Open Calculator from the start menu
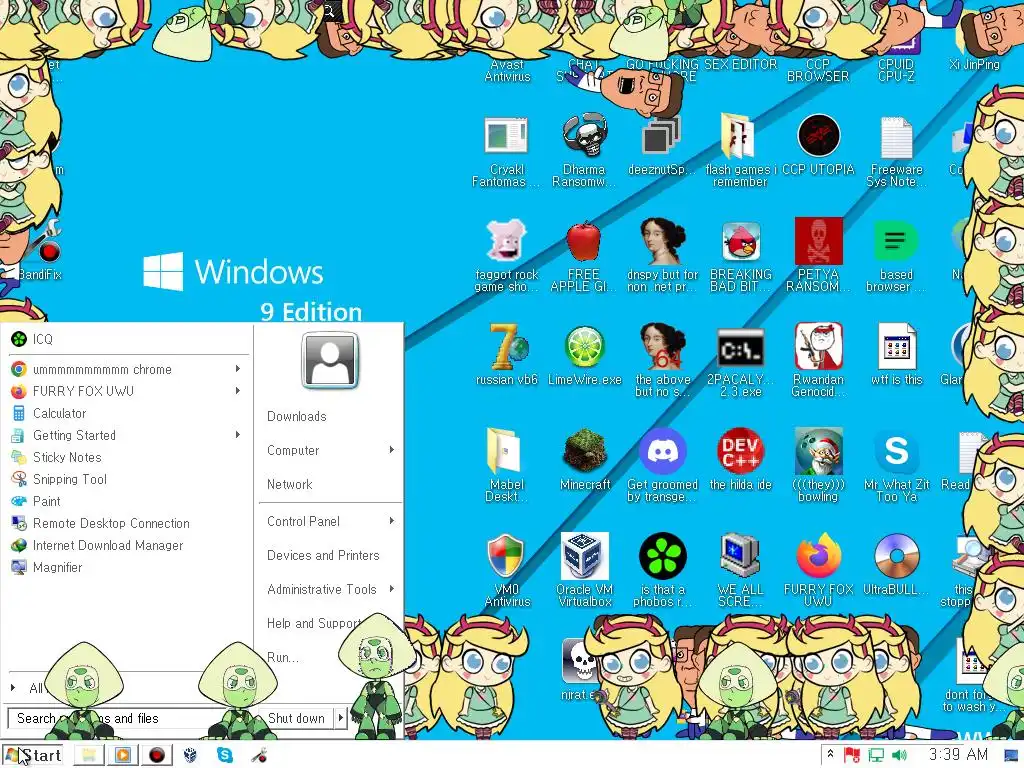 [x=129, y=413]
